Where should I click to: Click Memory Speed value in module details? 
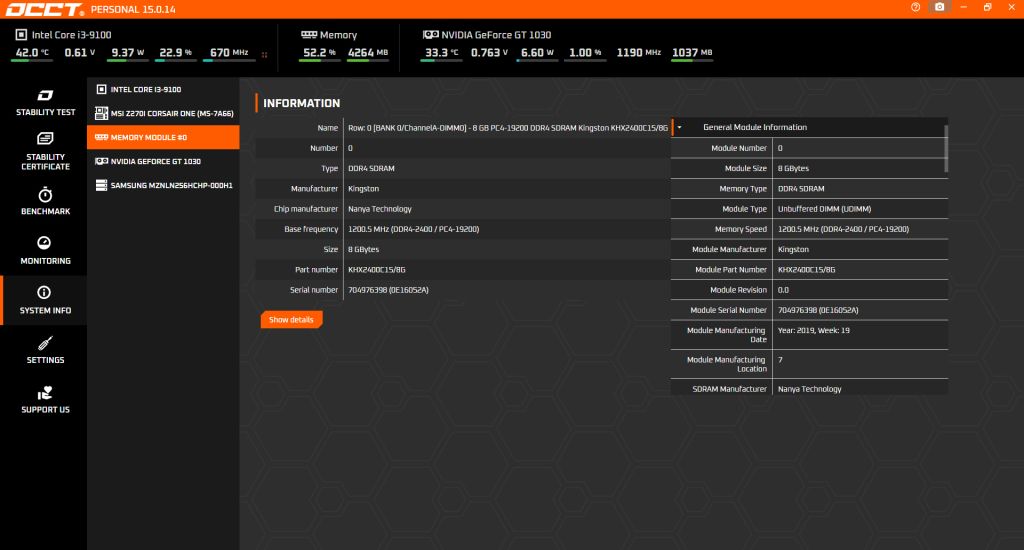click(x=843, y=229)
